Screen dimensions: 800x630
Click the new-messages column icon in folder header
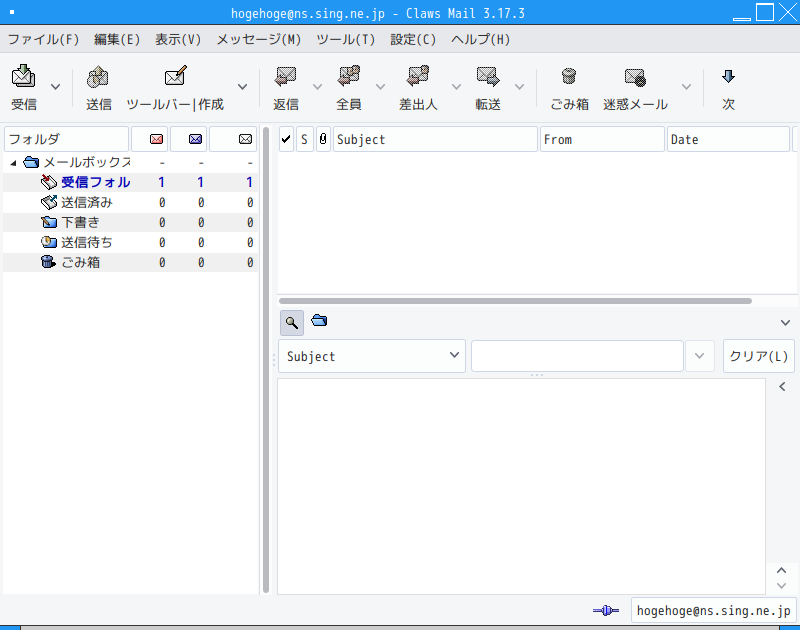click(x=156, y=139)
